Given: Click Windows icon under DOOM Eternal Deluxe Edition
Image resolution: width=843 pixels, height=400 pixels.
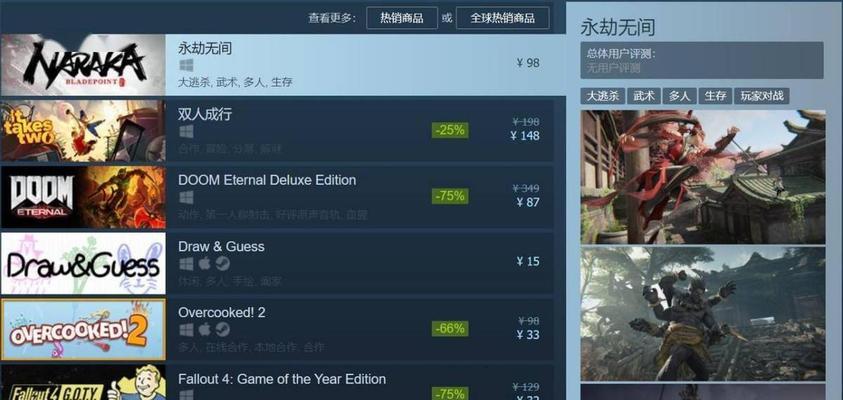Looking at the screenshot, I should pos(187,198).
